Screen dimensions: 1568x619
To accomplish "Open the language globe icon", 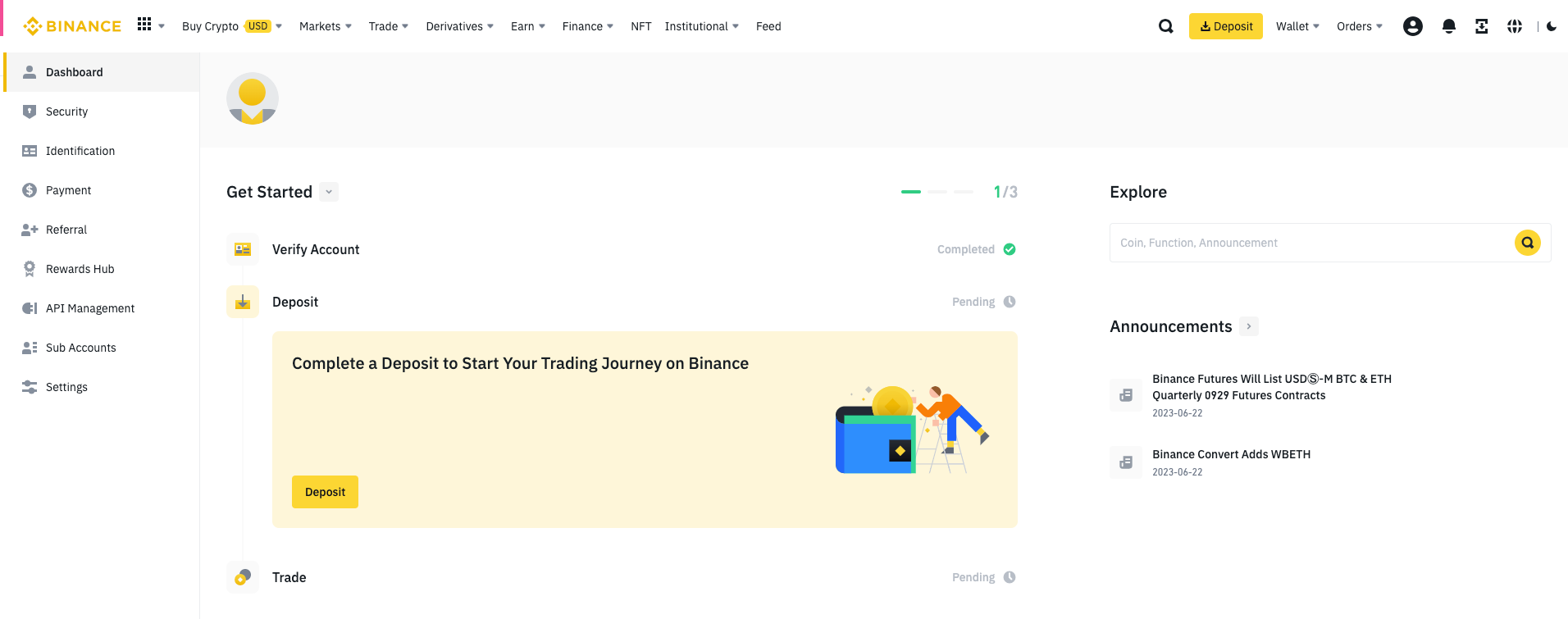I will pos(1515,26).
